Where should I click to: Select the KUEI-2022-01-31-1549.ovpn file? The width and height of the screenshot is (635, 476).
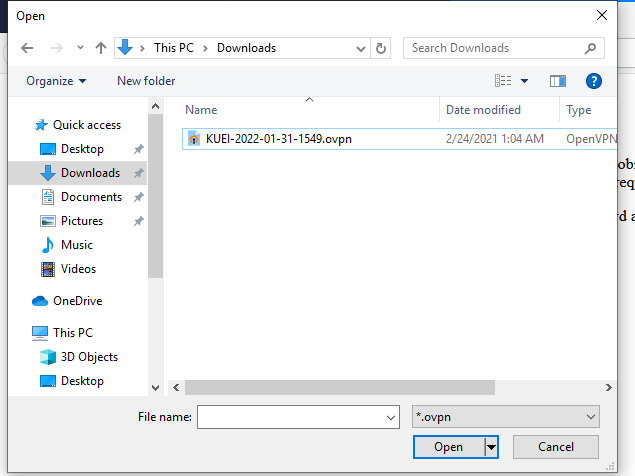click(x=278, y=139)
